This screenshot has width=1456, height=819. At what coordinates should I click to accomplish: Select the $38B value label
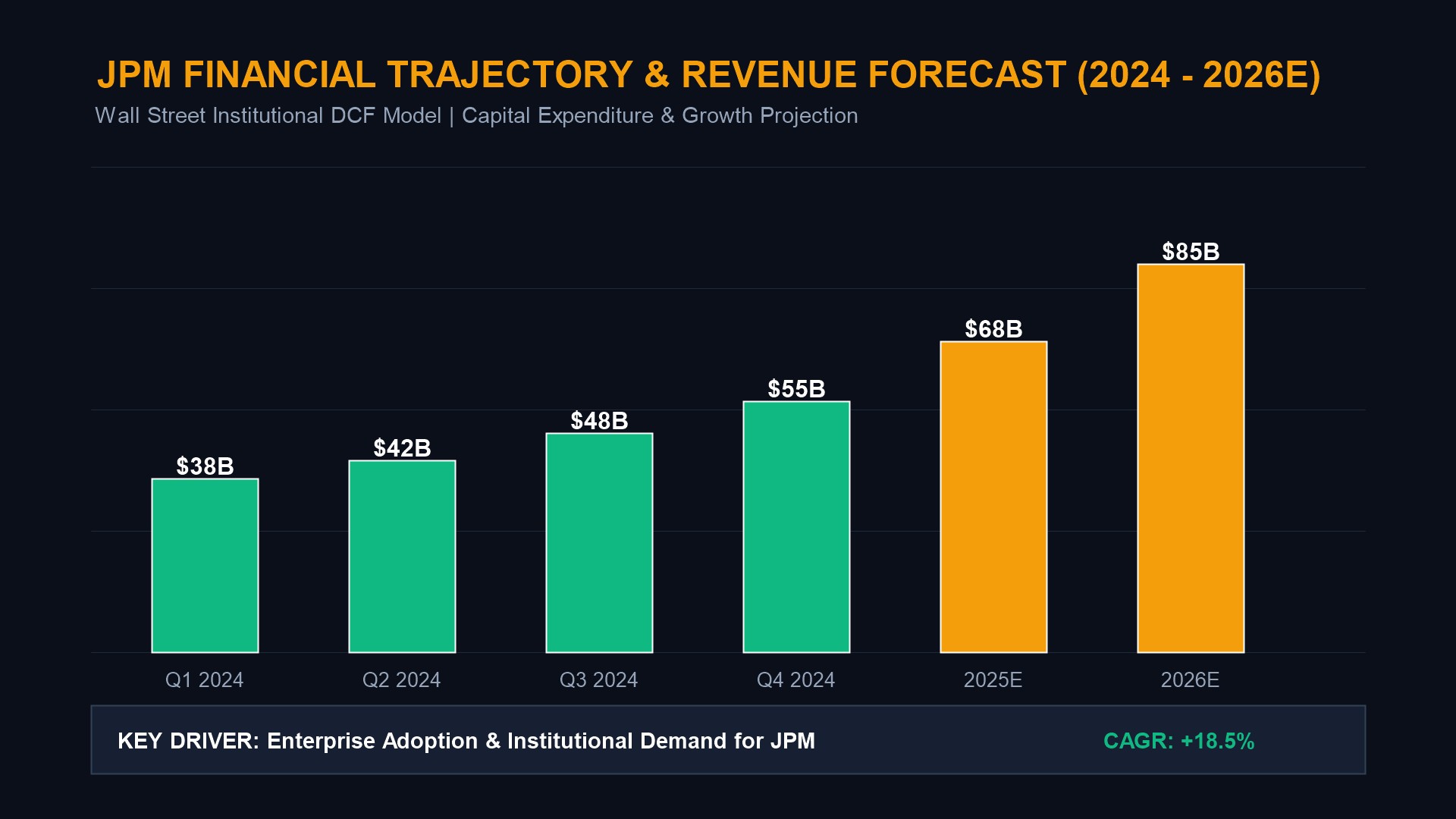[205, 466]
